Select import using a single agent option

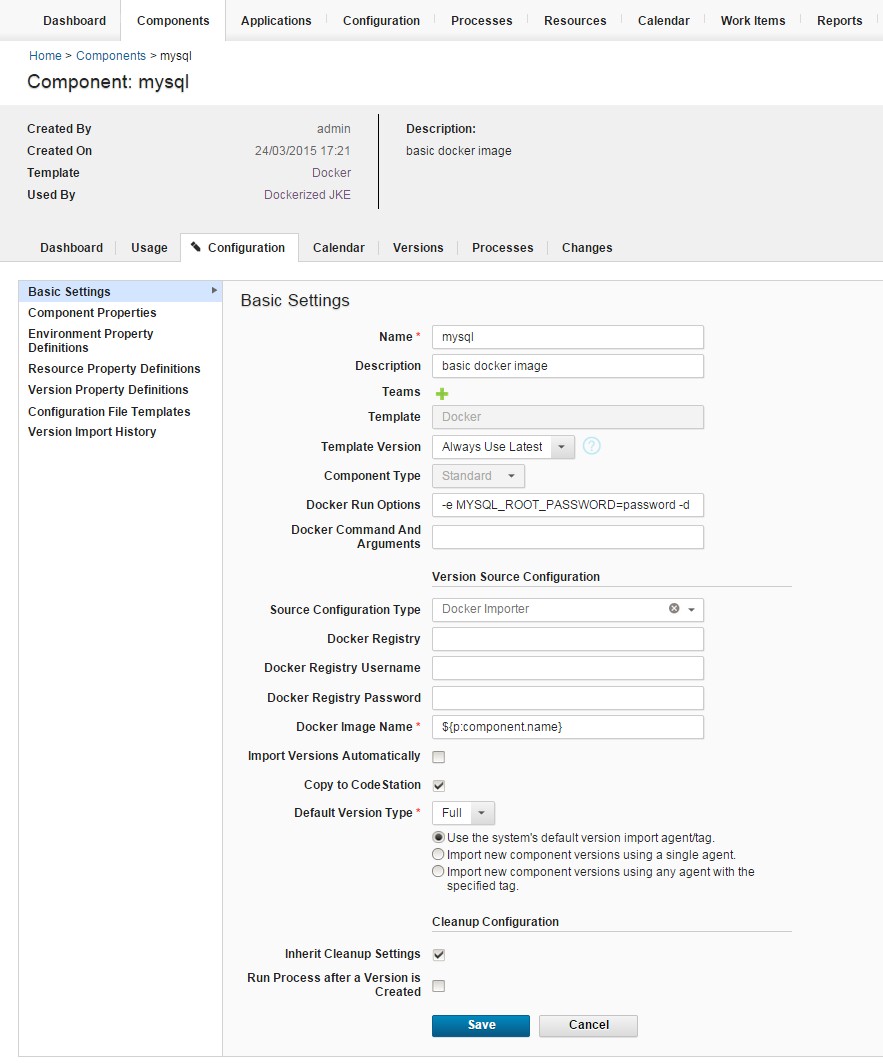438,854
